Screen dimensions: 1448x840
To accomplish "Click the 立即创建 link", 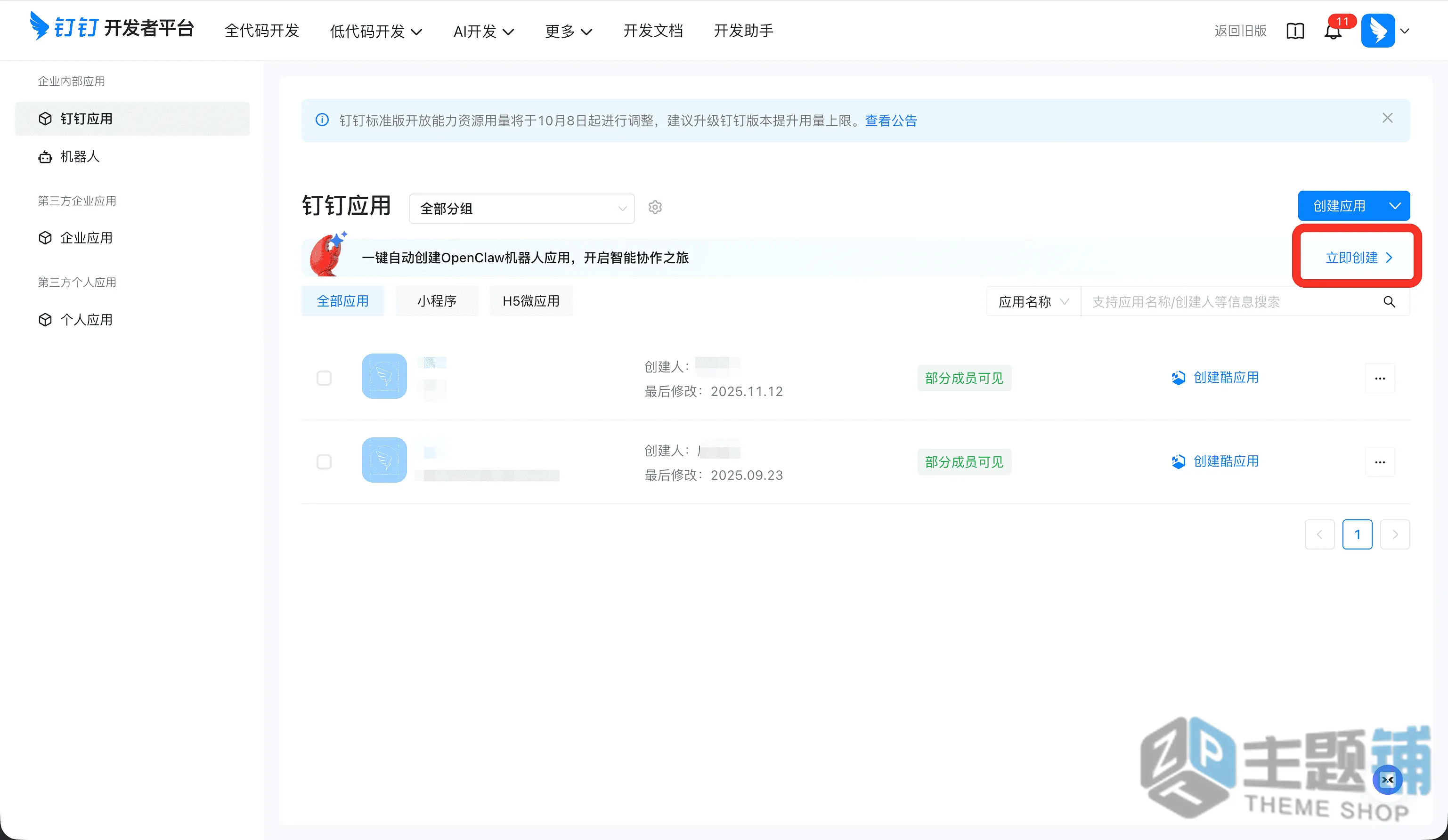I will [x=1359, y=258].
